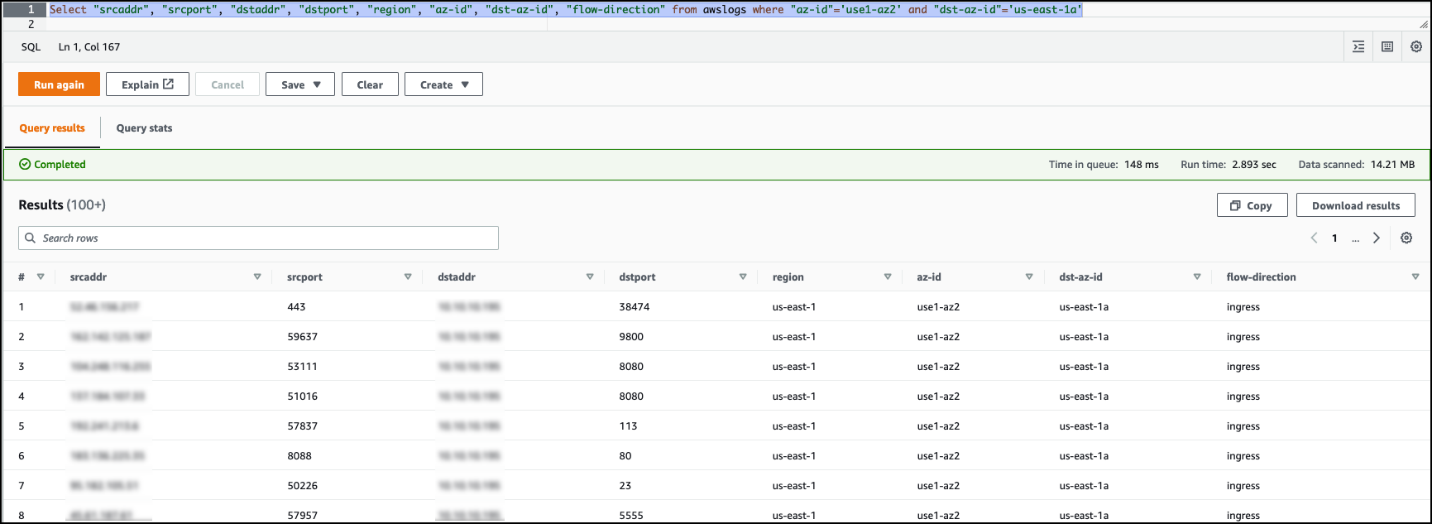Click the Search rows input field
1432x524 pixels.
[x=258, y=238]
